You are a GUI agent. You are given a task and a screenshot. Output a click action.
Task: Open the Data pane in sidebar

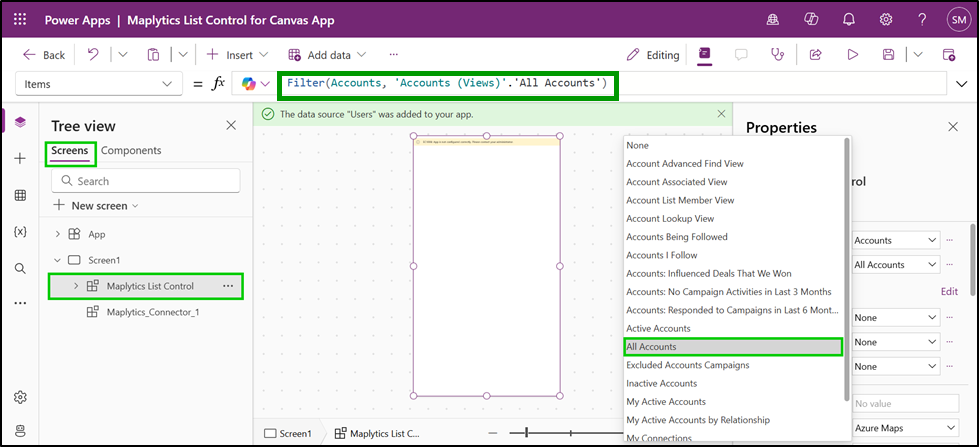point(20,195)
